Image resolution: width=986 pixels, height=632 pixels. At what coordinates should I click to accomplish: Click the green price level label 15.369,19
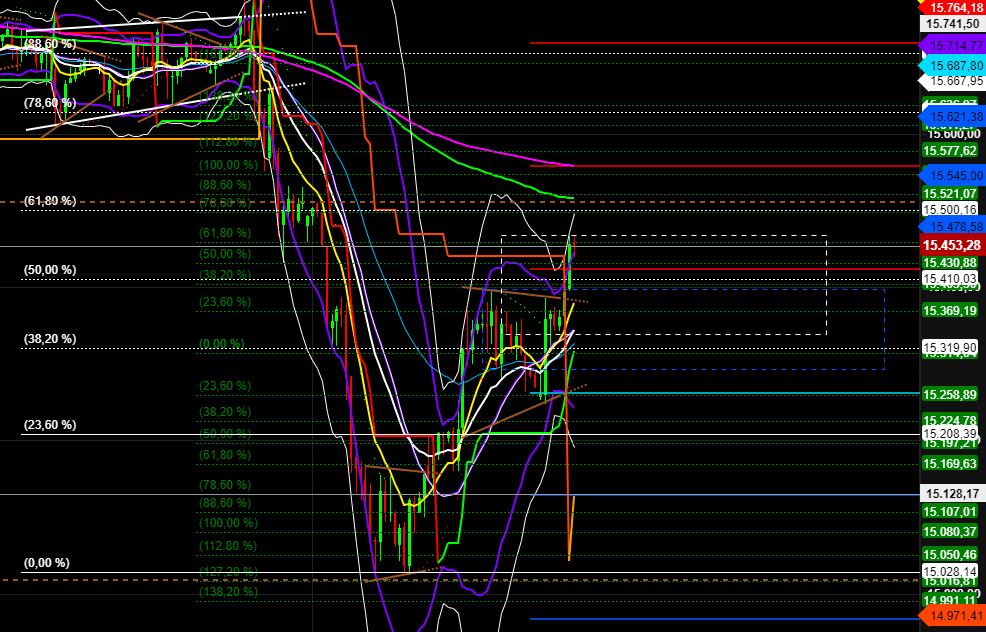coord(948,311)
